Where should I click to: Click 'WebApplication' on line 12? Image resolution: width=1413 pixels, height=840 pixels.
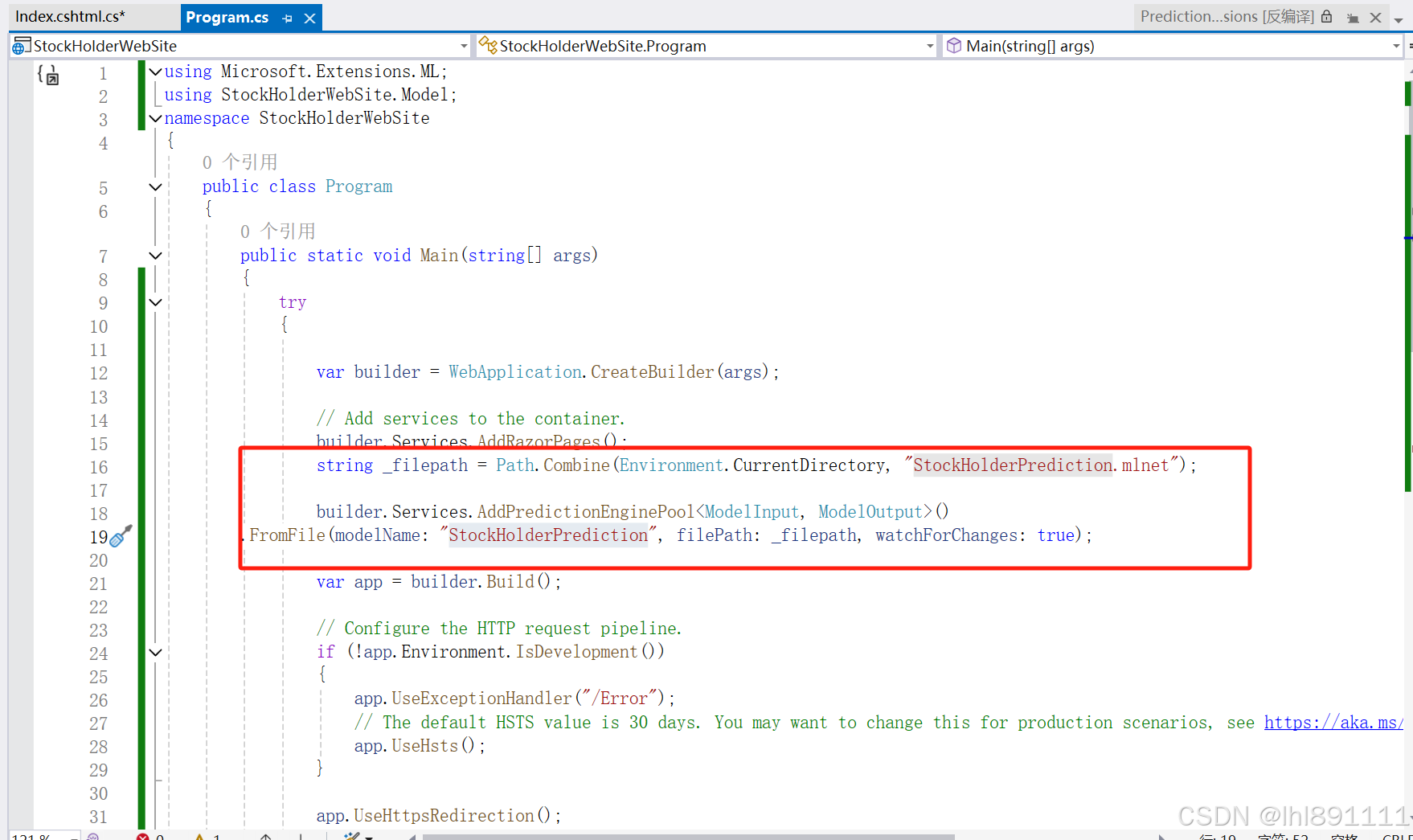tap(515, 372)
